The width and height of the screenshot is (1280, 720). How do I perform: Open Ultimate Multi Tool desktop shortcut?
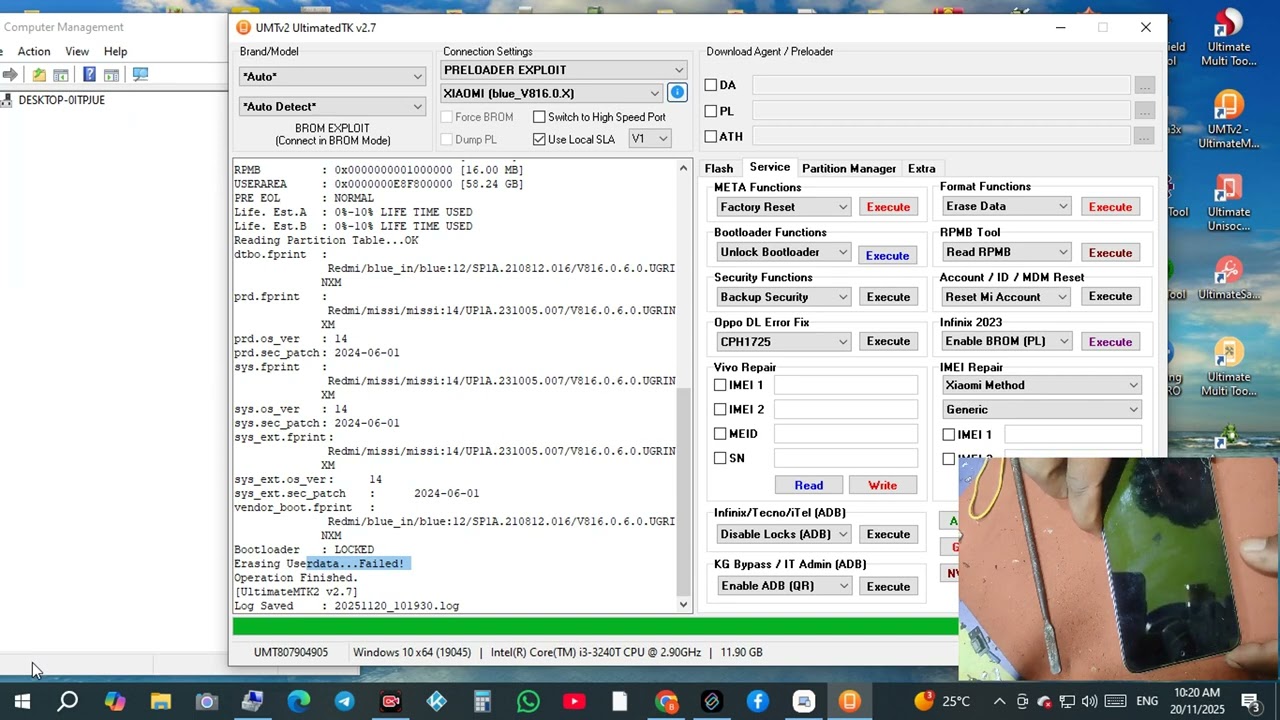[x=1228, y=38]
